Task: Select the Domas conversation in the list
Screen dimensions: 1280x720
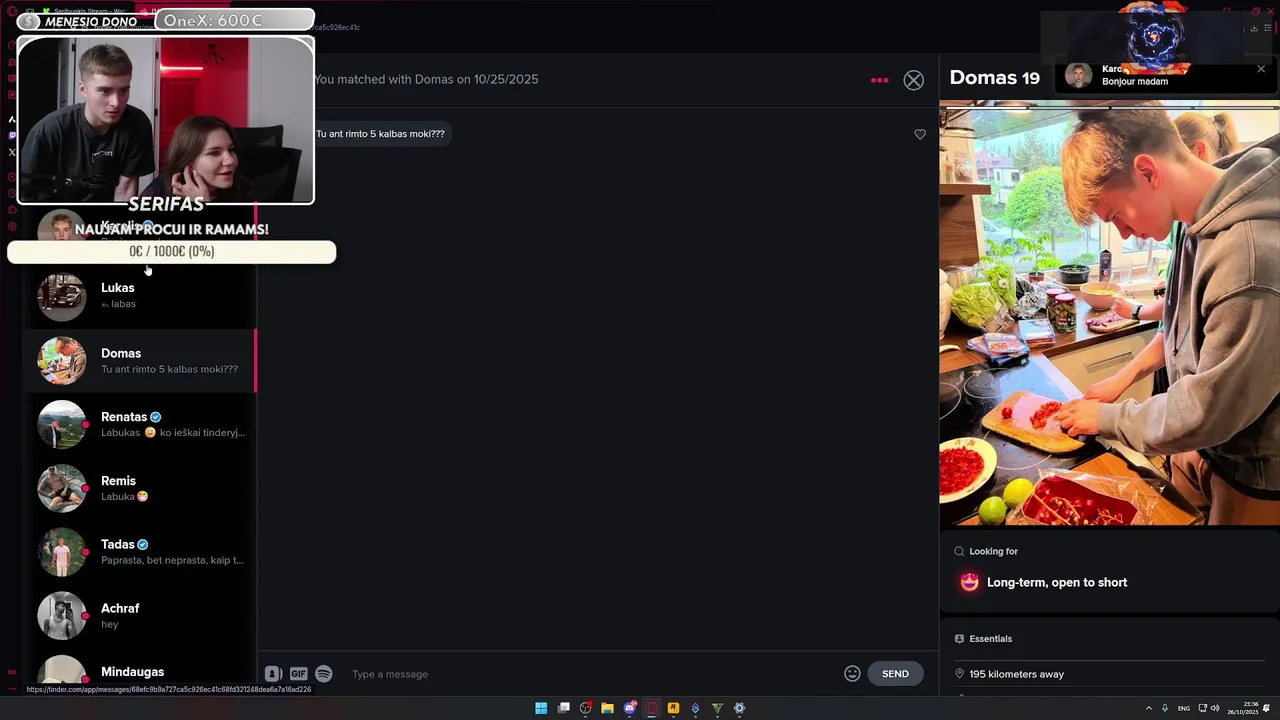Action: tap(140, 360)
